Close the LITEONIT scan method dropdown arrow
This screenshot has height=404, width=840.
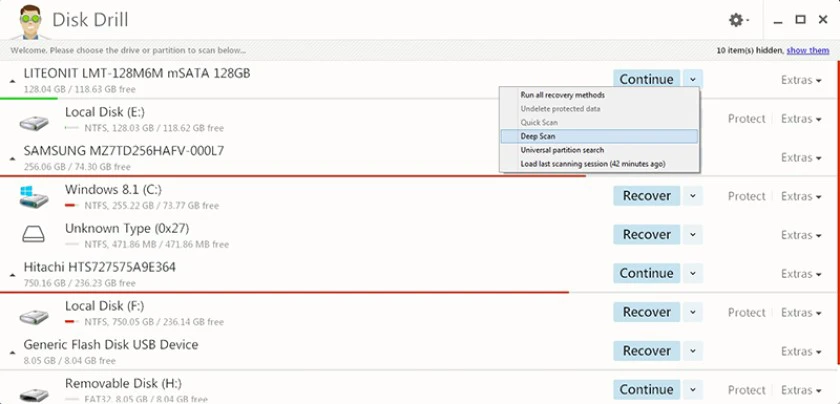pos(693,79)
